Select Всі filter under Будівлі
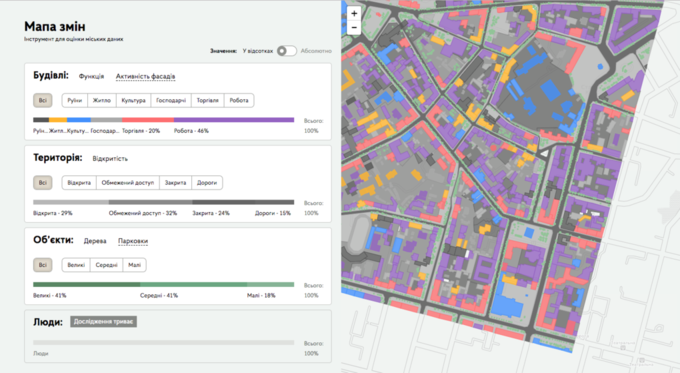 [x=42, y=100]
